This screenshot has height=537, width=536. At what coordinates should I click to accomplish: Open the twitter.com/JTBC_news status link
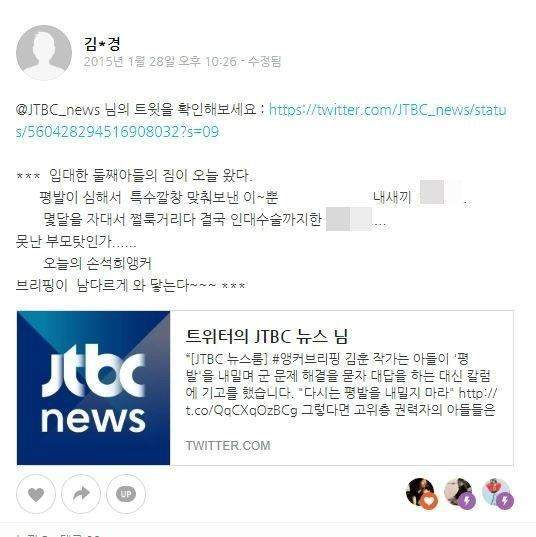(387, 110)
